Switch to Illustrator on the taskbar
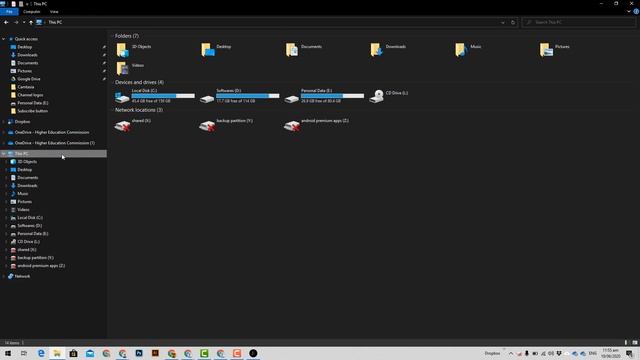 tap(155, 353)
